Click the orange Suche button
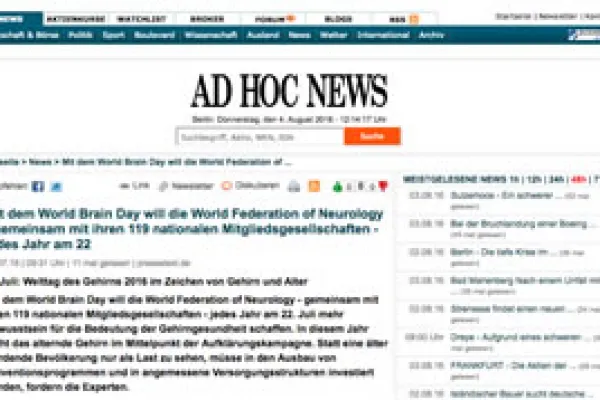 point(372,136)
